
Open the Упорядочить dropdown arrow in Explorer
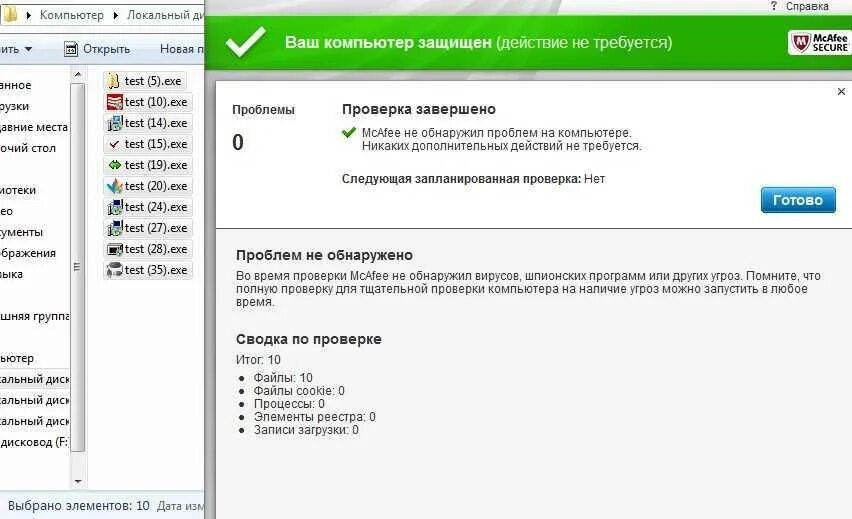coord(28,49)
